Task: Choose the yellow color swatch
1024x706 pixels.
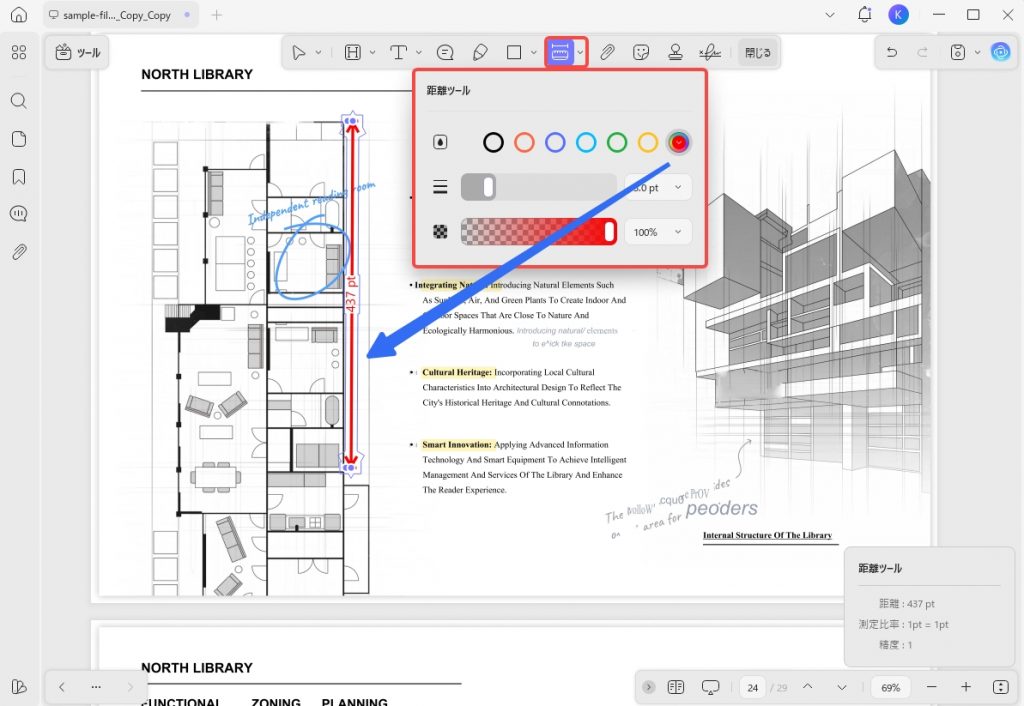Action: coord(647,142)
